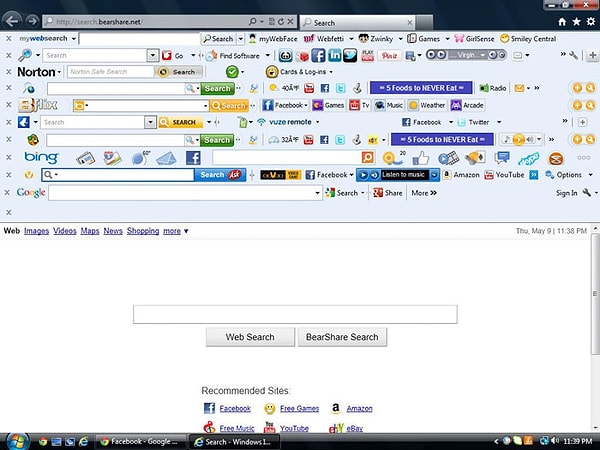Expand the Norton logo dropdown arrow
600x450 pixels.
(60, 72)
